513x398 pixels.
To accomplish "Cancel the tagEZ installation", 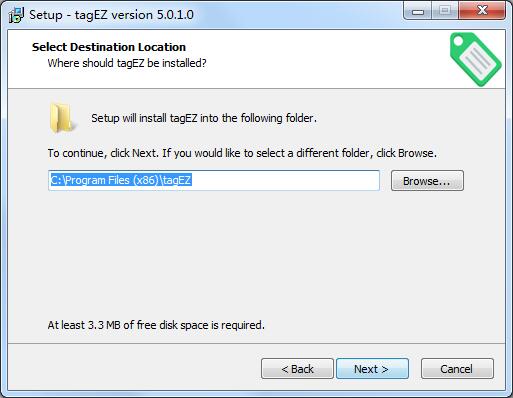I will pos(457,369).
